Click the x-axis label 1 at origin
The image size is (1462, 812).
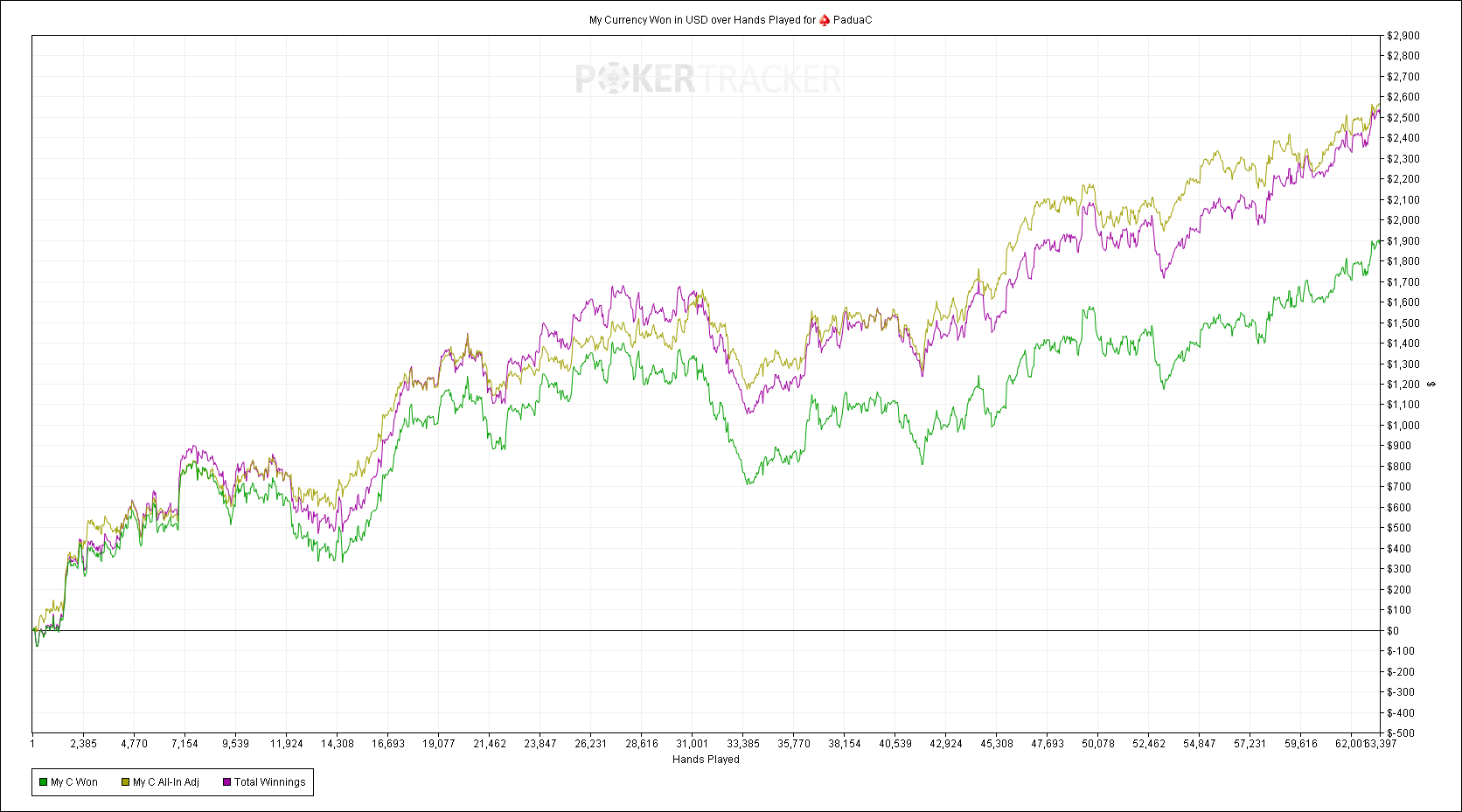pyautogui.click(x=32, y=744)
